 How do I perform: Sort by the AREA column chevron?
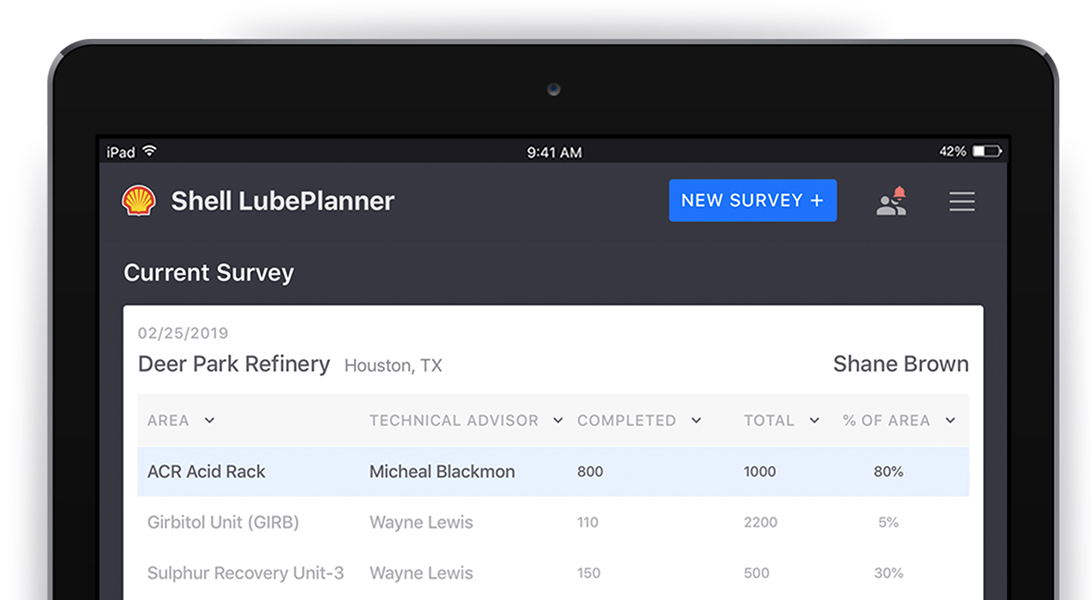(x=209, y=421)
